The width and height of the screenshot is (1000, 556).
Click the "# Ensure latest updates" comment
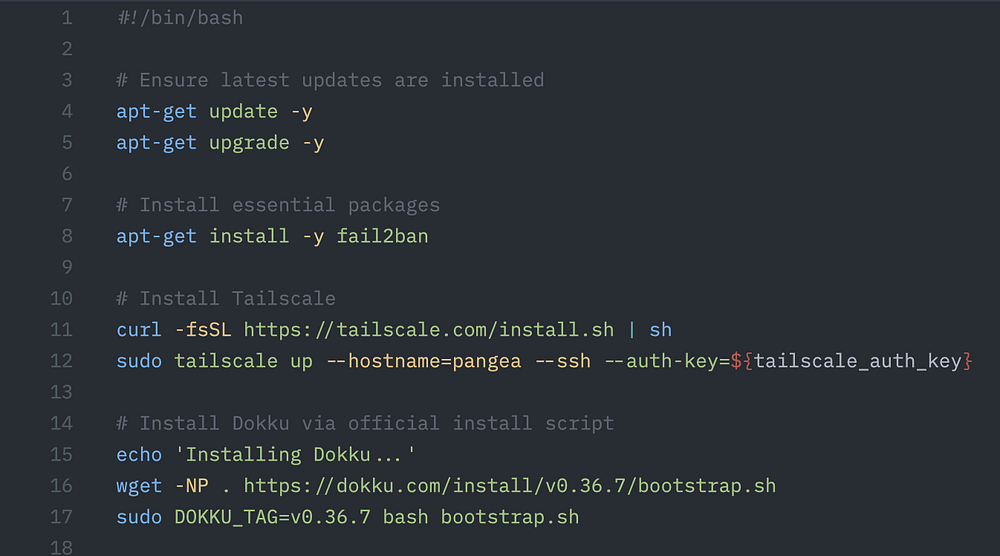tap(330, 81)
